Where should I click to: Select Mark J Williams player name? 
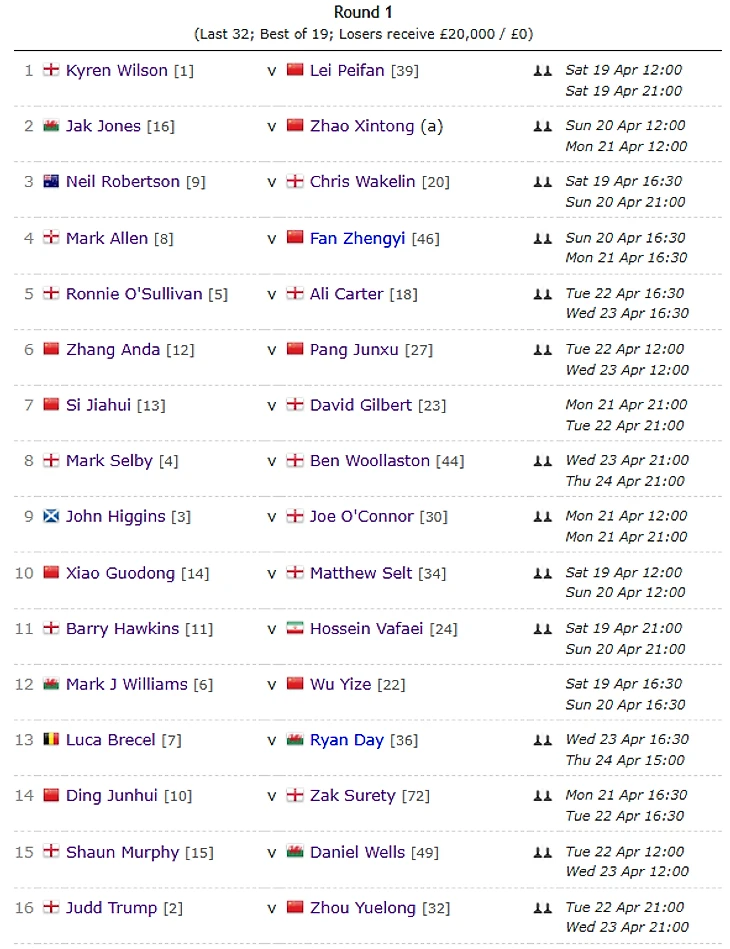tap(127, 685)
